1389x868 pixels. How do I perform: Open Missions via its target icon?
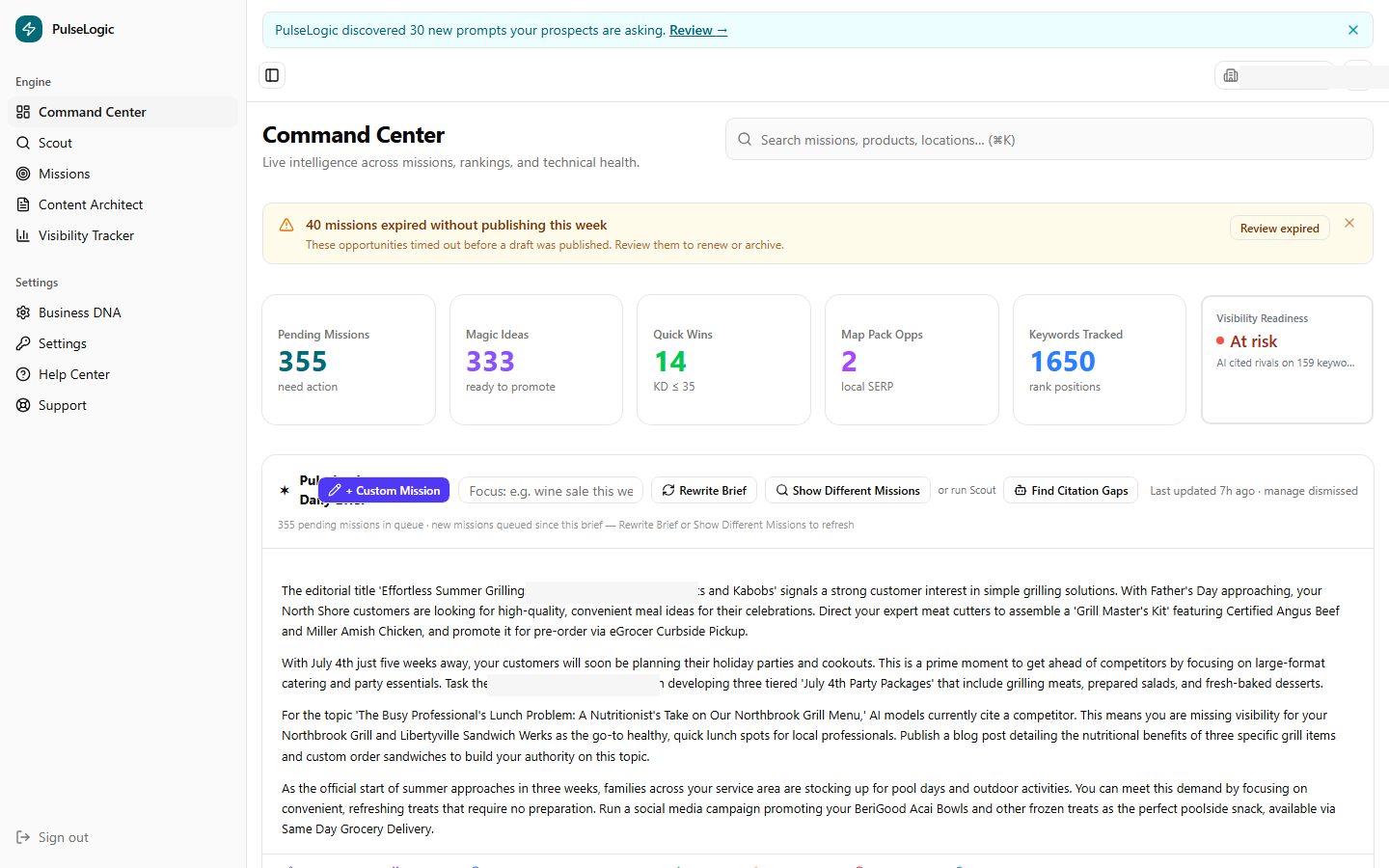[x=23, y=174]
